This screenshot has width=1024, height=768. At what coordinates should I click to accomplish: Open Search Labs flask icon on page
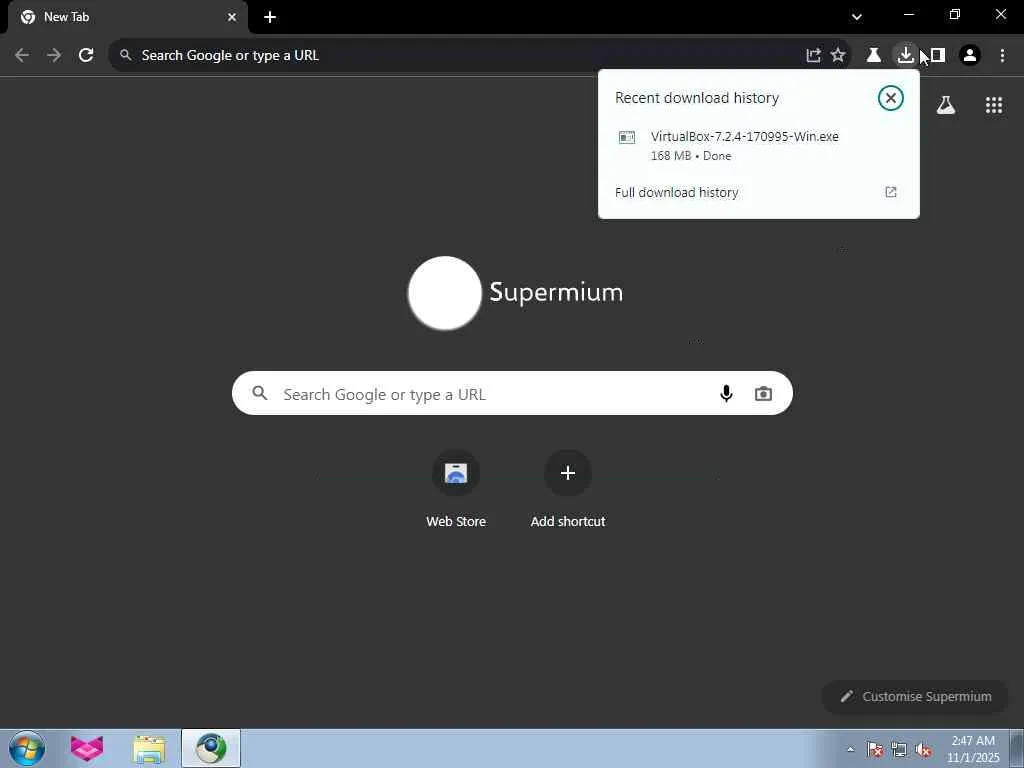(946, 105)
